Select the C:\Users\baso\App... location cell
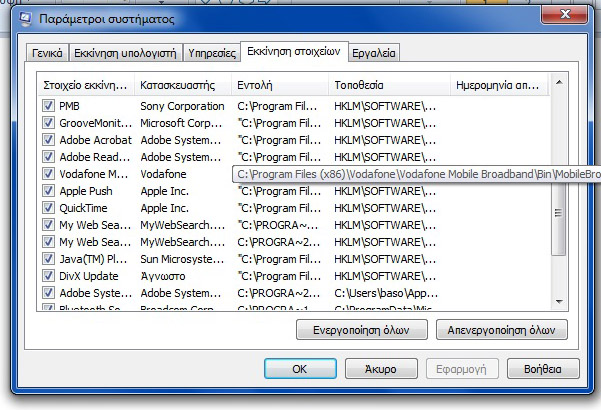601x410 pixels. tap(386, 293)
